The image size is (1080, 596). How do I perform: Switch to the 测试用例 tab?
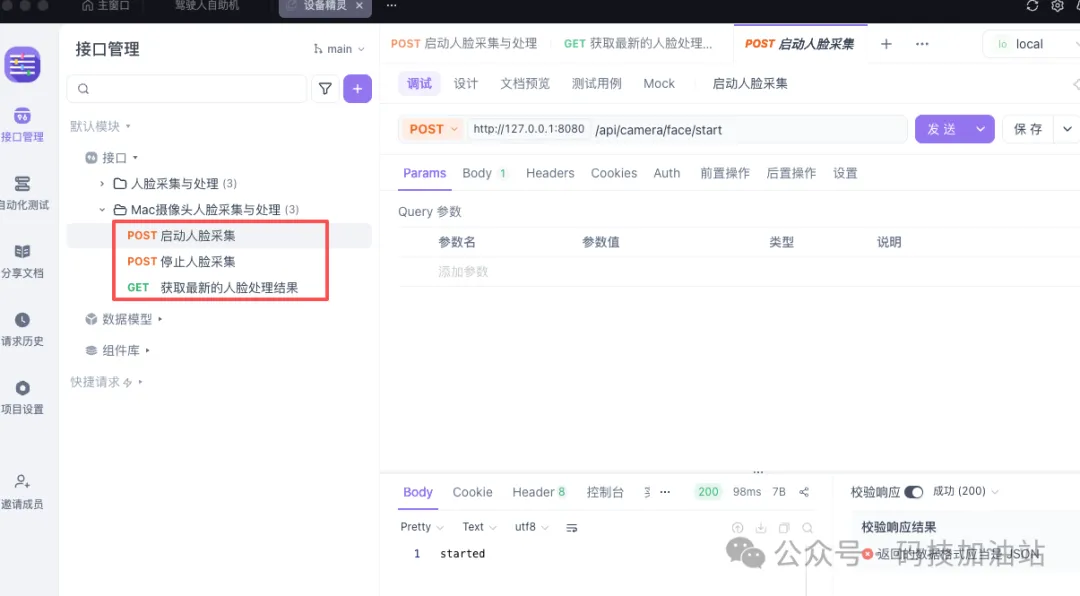pyautogui.click(x=596, y=83)
